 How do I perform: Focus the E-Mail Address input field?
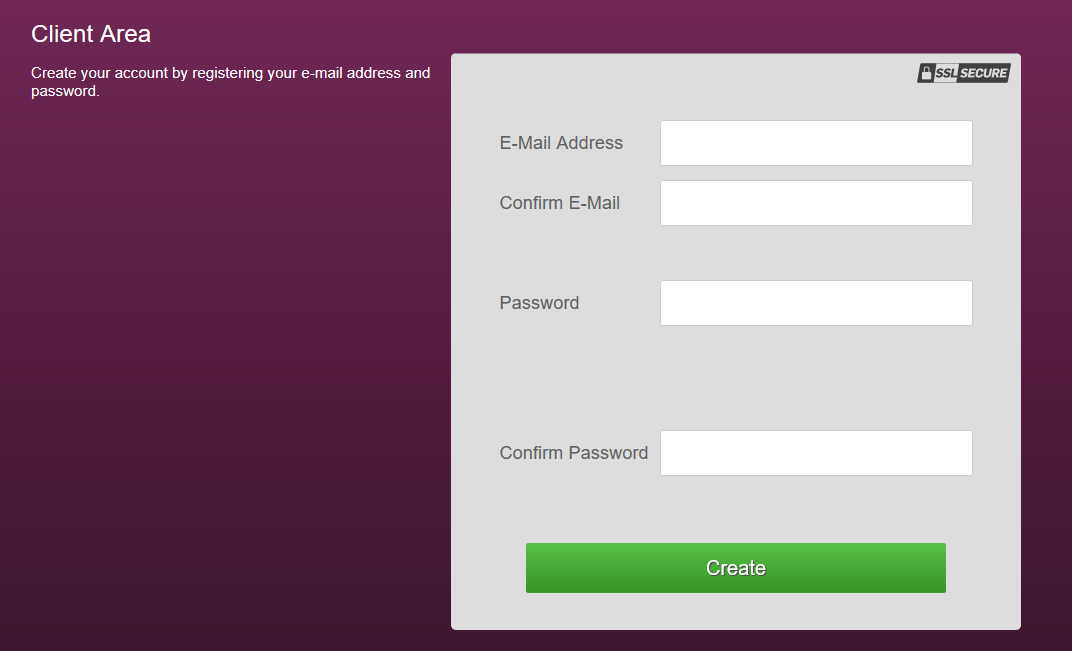(816, 143)
